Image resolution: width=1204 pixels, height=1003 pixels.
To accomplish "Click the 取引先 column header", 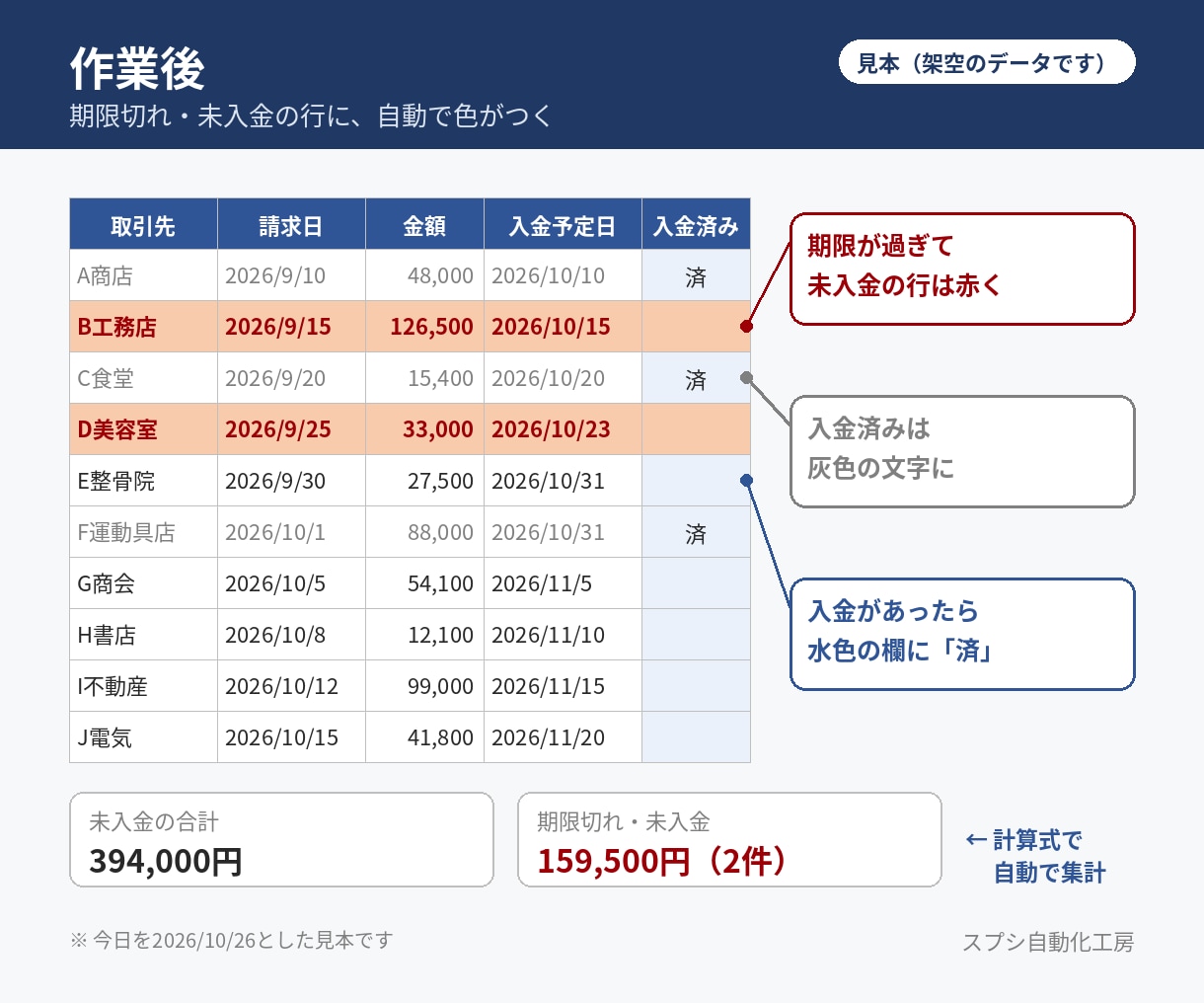I will [143, 224].
